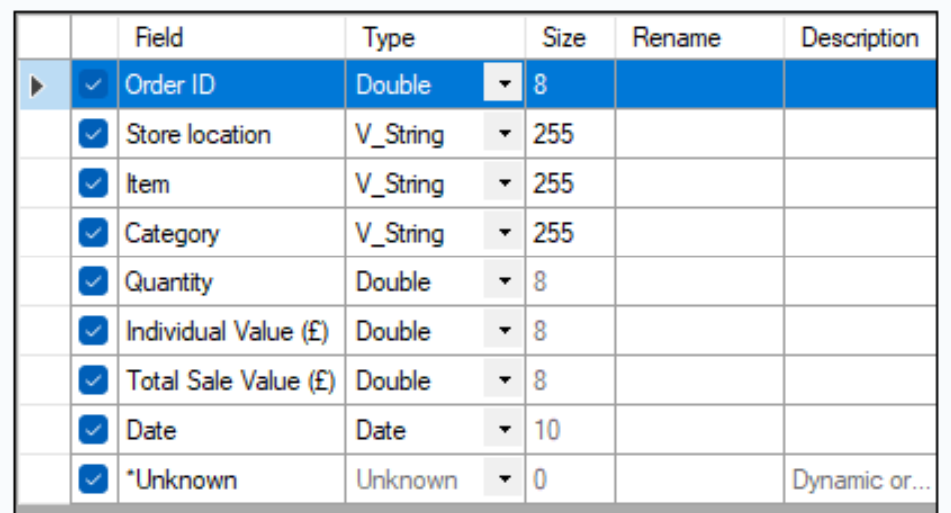The width and height of the screenshot is (951, 513).
Task: Uncheck the Date field checkbox
Action: (93, 430)
